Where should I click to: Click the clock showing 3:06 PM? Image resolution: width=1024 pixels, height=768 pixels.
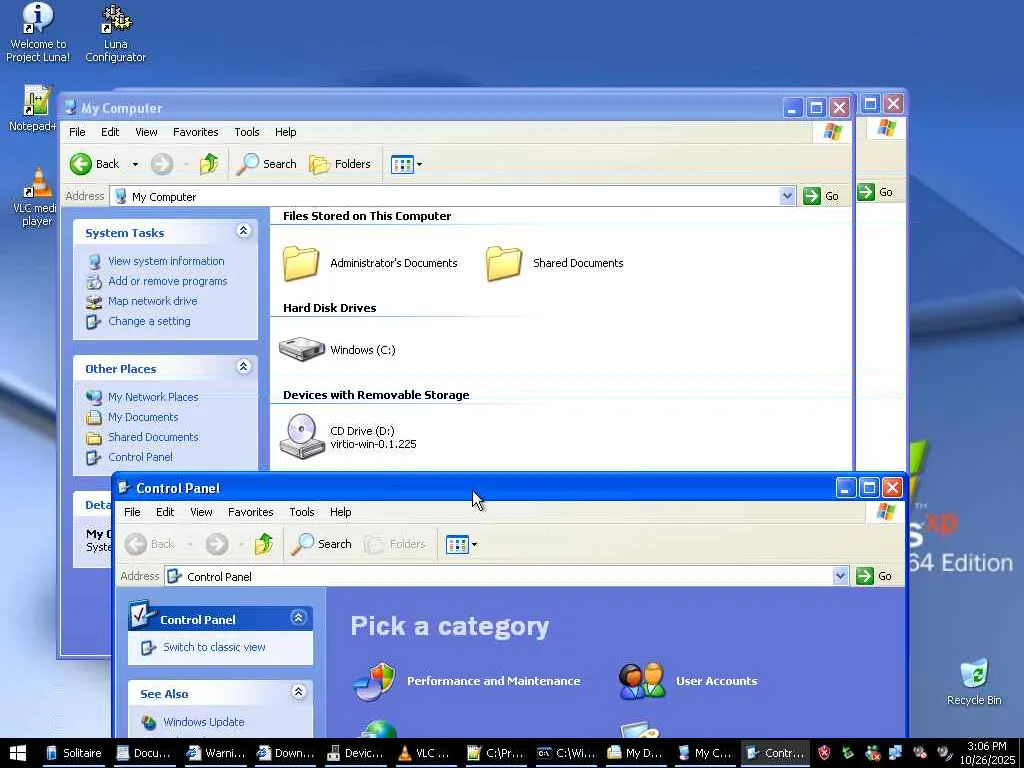pos(987,746)
